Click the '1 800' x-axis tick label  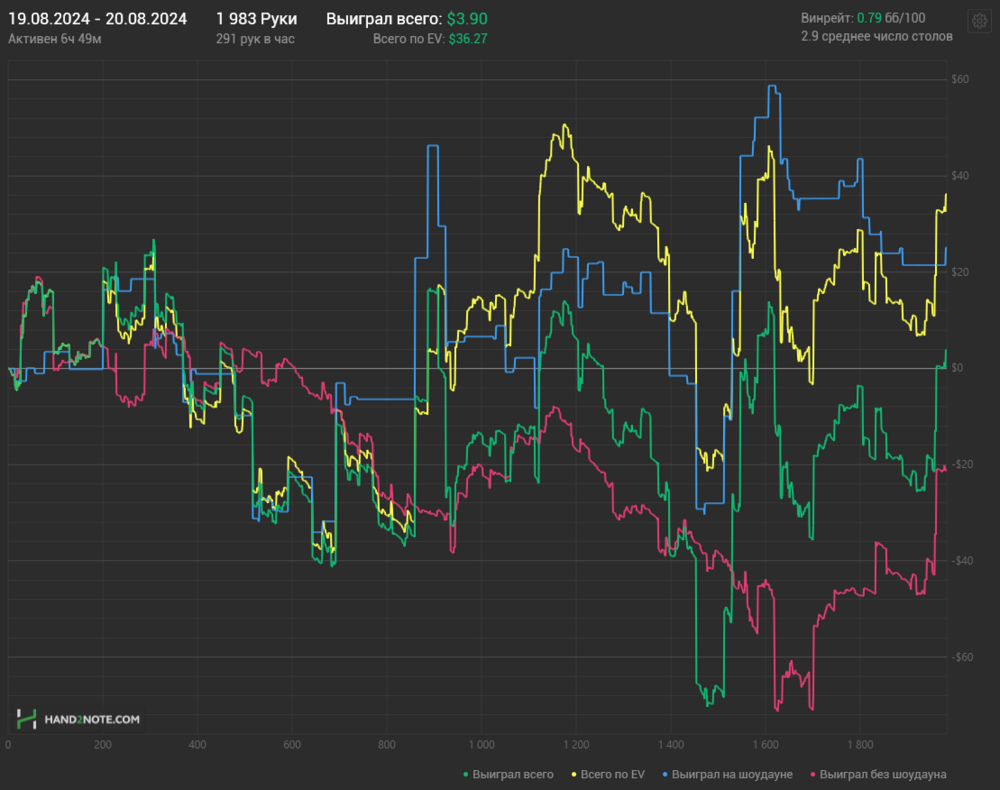click(x=860, y=745)
